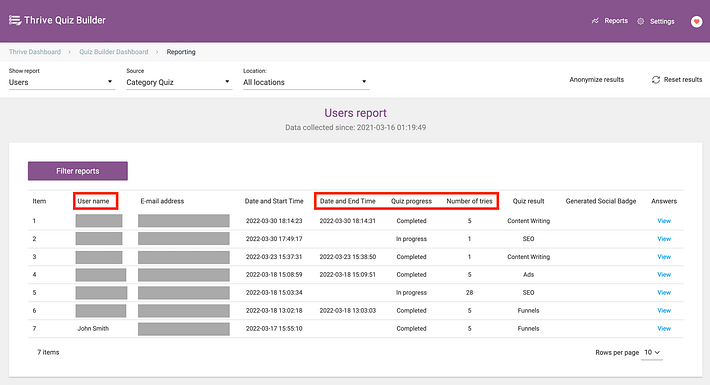The image size is (710, 385).
Task: View answers for row 4
Action: 664,274
